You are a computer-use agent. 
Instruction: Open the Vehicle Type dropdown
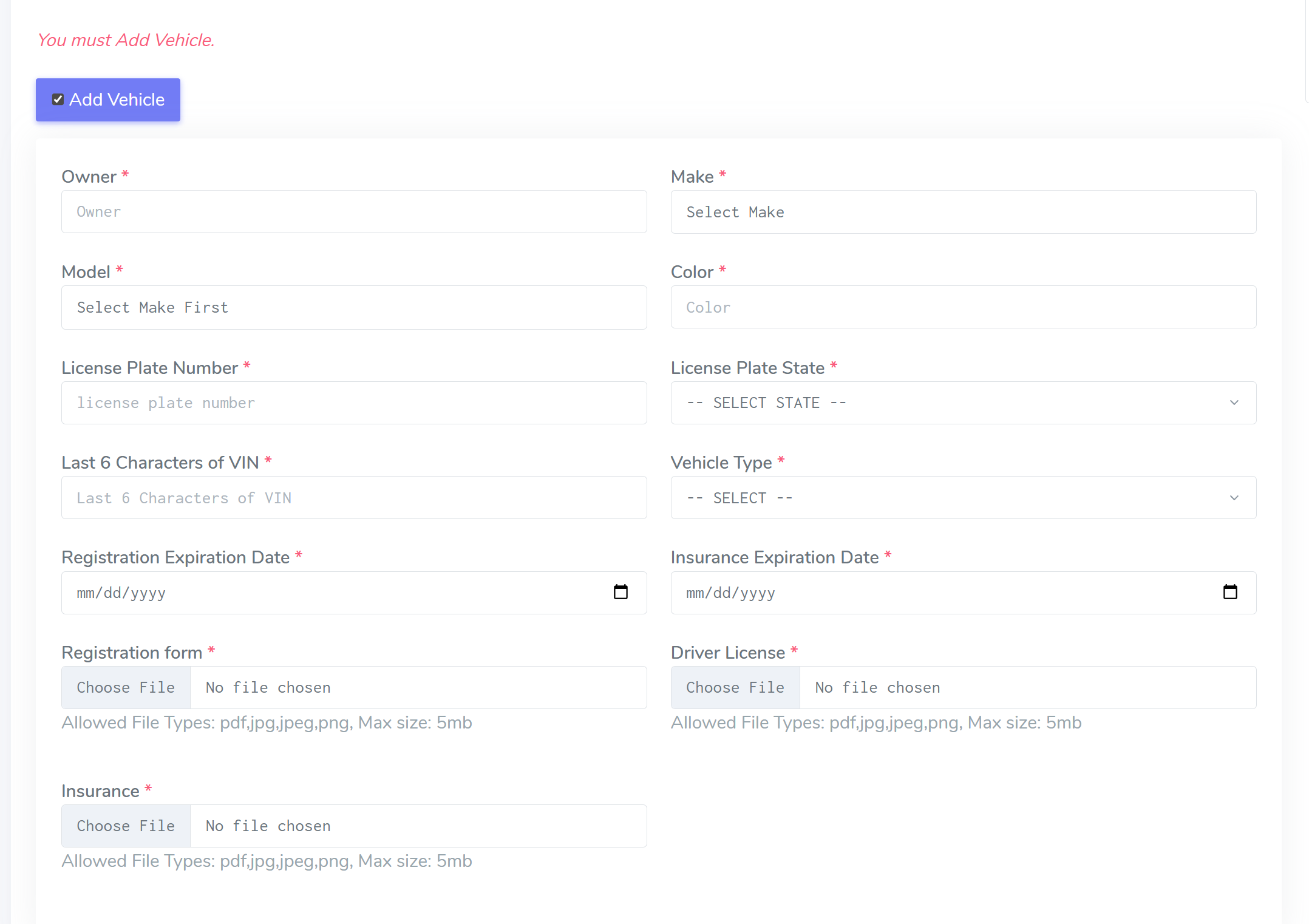pos(962,498)
